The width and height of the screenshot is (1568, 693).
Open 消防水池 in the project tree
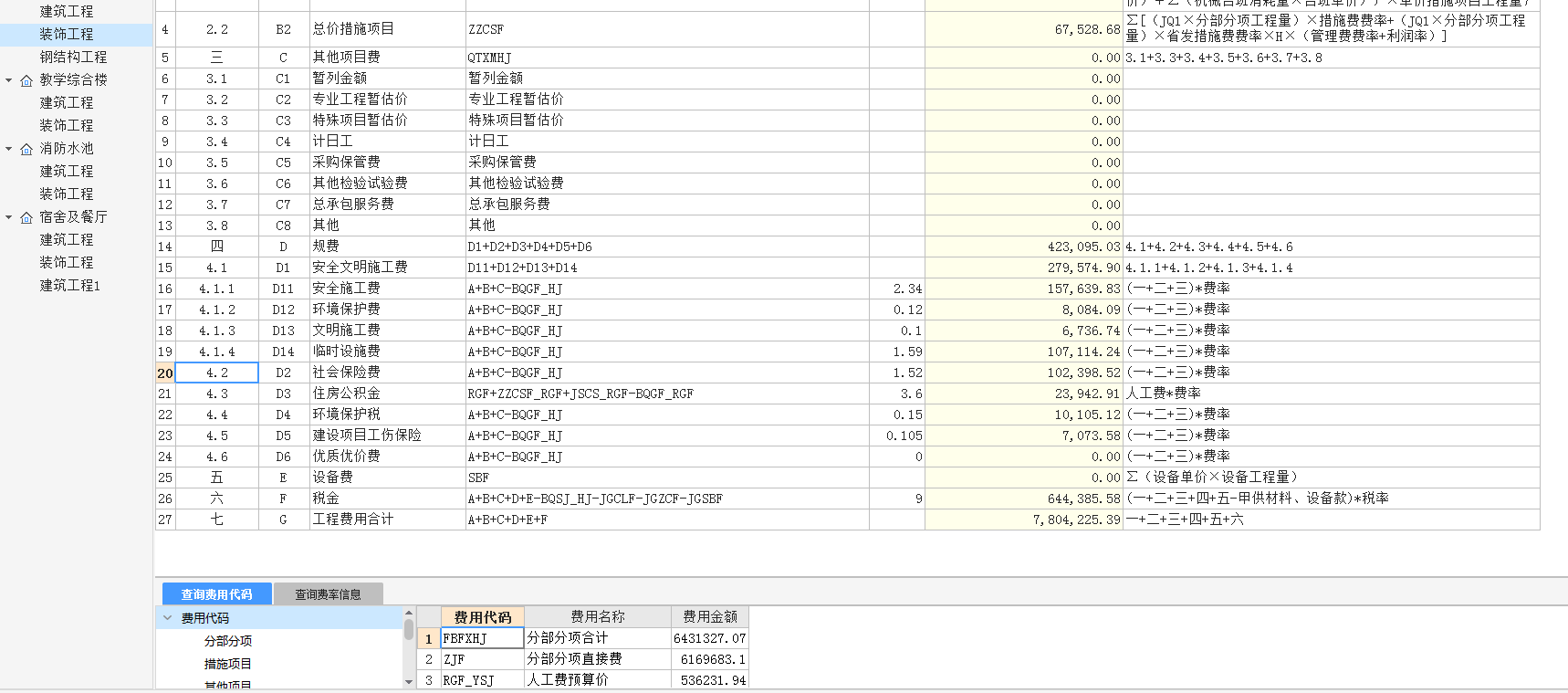66,149
